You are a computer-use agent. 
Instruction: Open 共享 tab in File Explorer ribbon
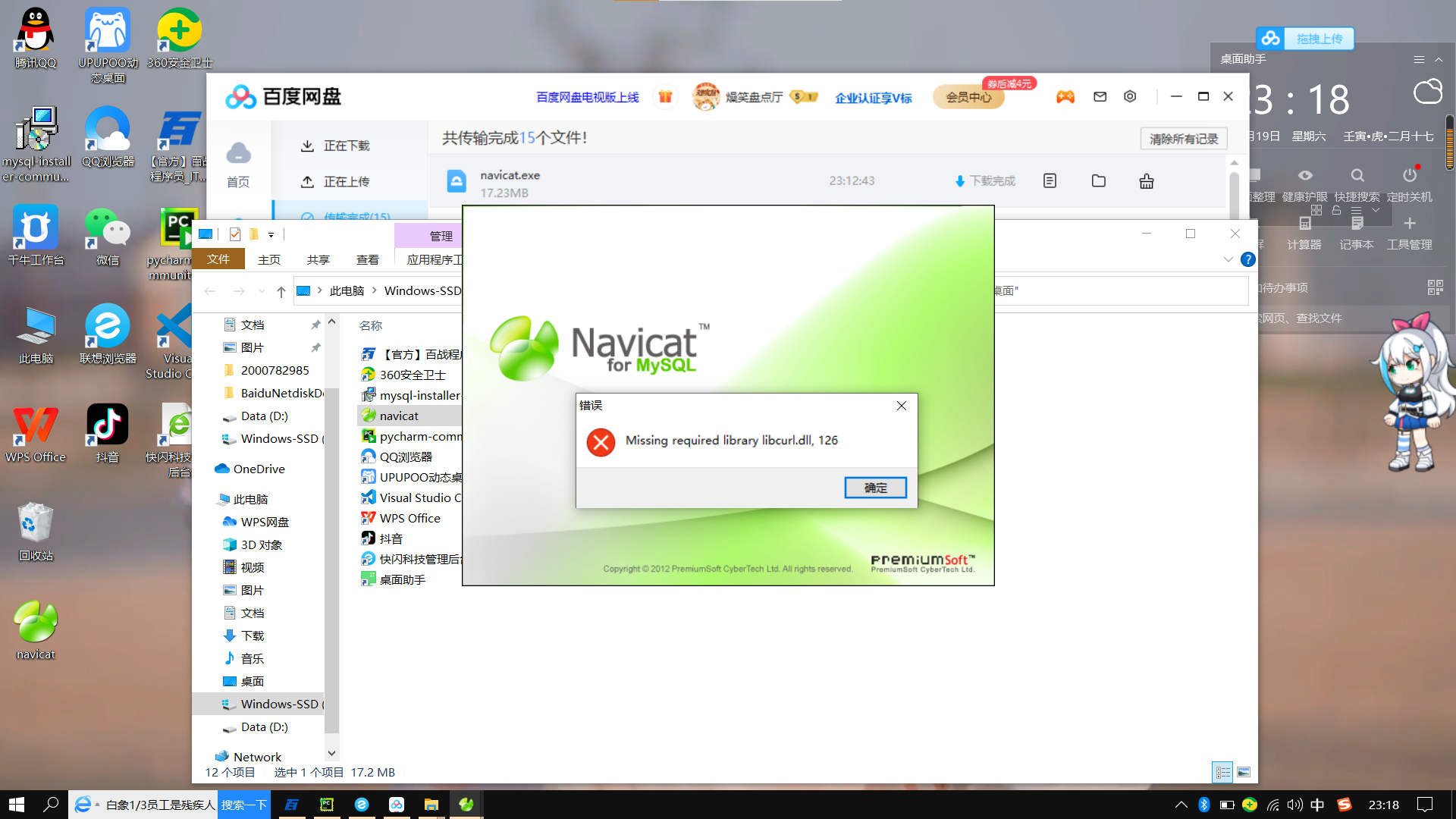tap(318, 259)
